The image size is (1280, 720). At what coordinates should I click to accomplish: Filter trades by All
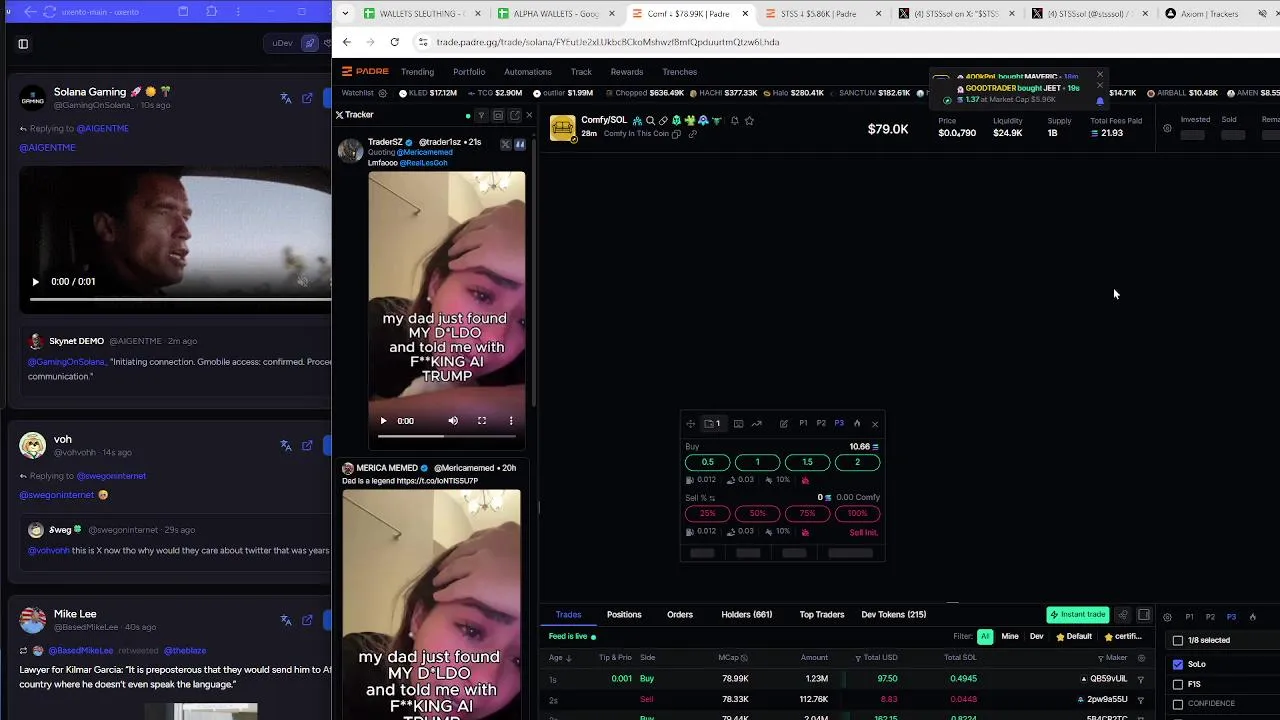[x=985, y=636]
